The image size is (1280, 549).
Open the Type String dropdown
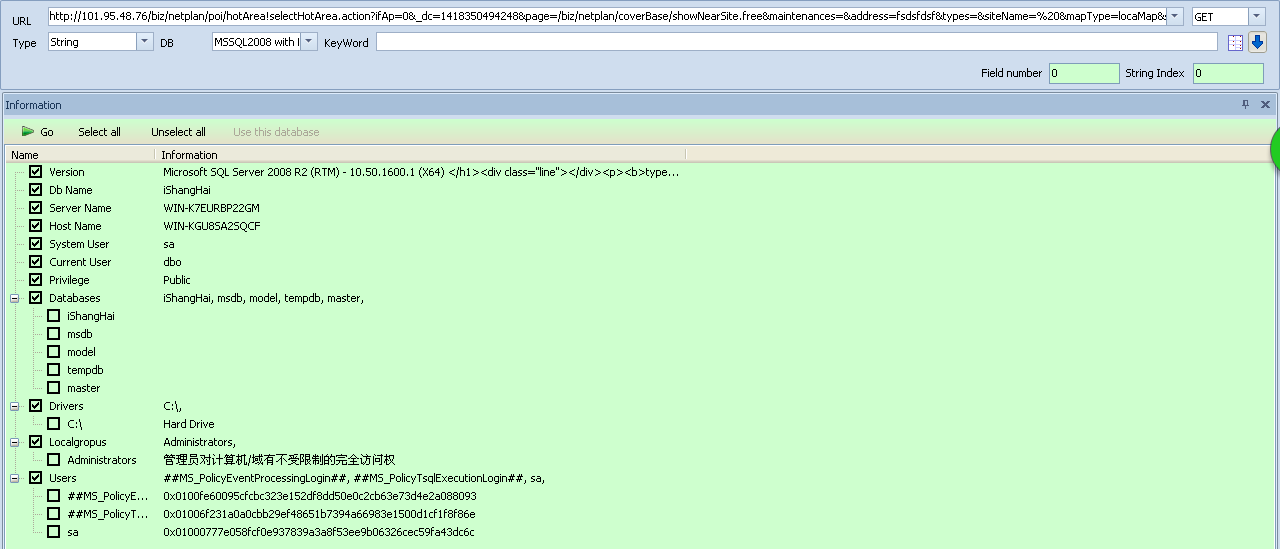(x=145, y=42)
